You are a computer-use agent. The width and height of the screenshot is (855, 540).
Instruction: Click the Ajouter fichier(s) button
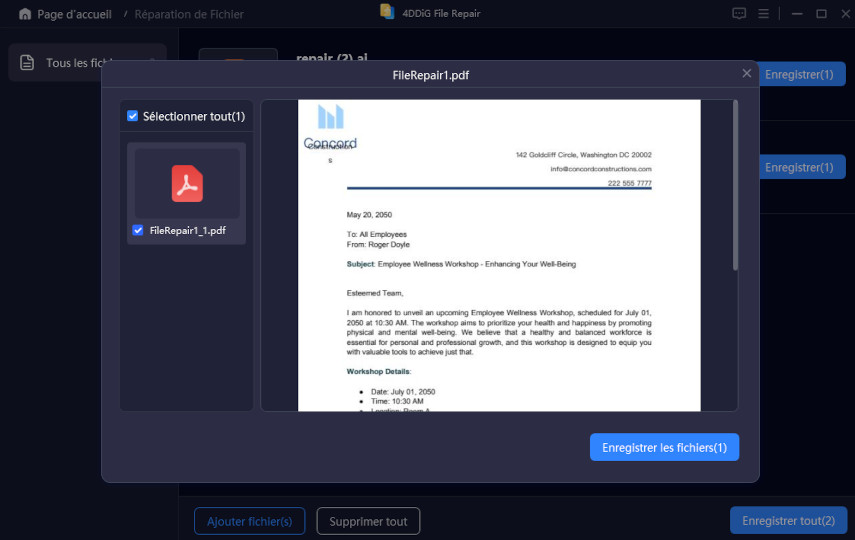tap(249, 521)
